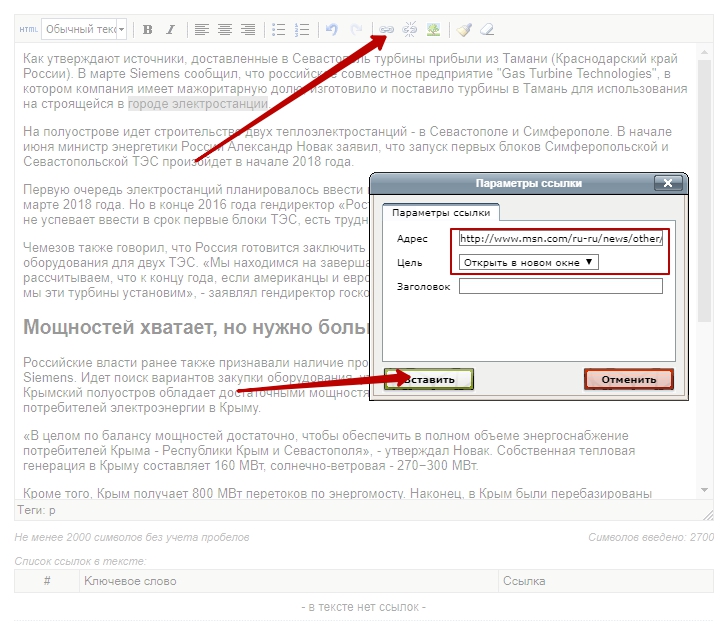Click the в тексте нет ссылок message
This screenshot has height=626, width=725.
point(363,607)
